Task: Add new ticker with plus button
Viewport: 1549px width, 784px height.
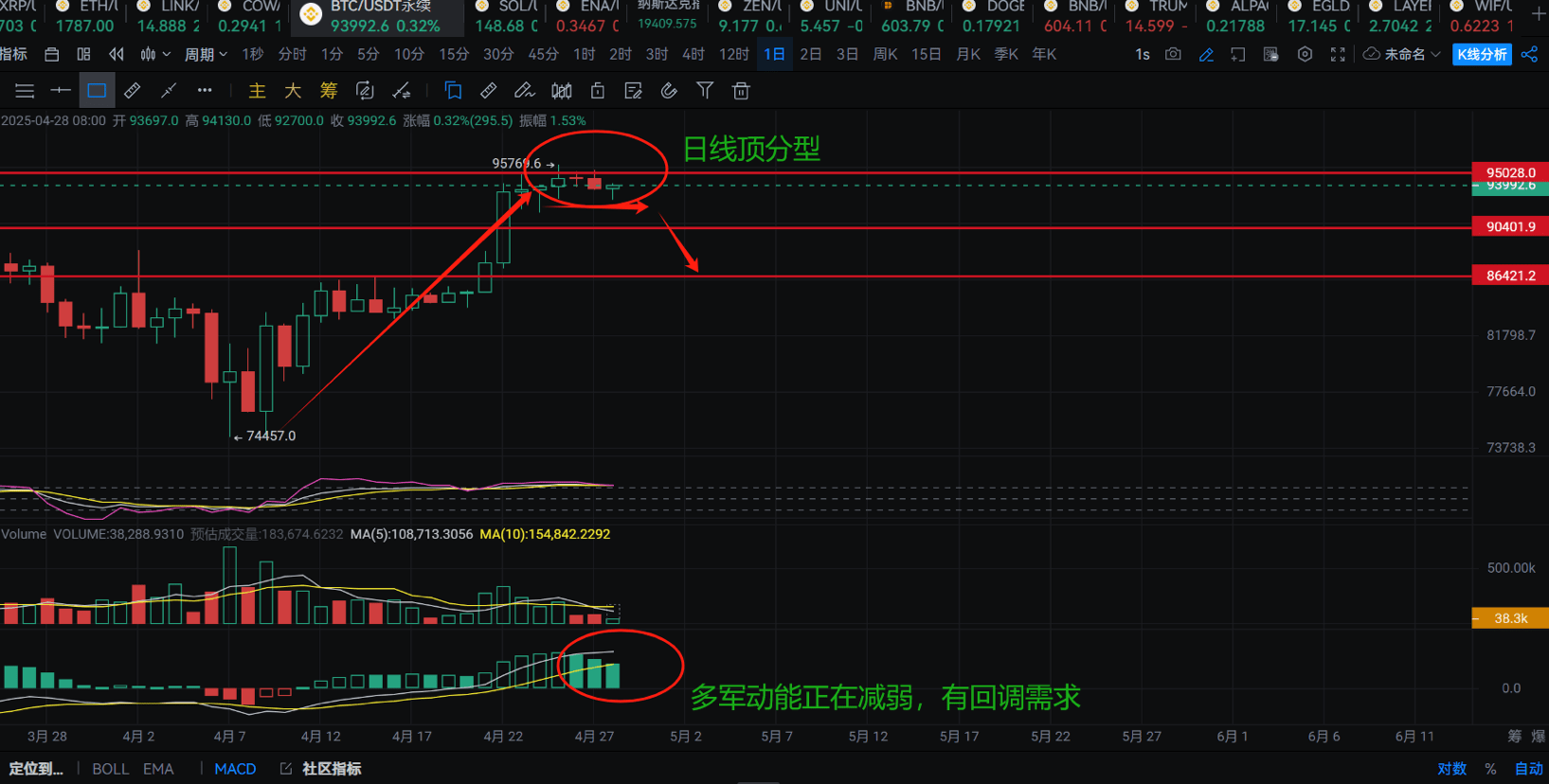Action: tap(1537, 13)
